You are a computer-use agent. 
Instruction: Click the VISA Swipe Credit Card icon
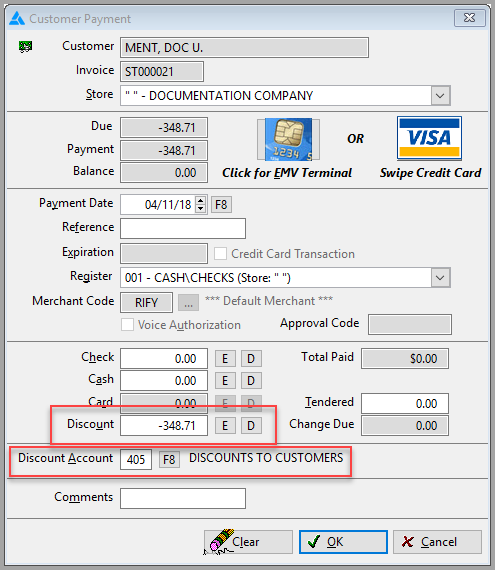429,139
